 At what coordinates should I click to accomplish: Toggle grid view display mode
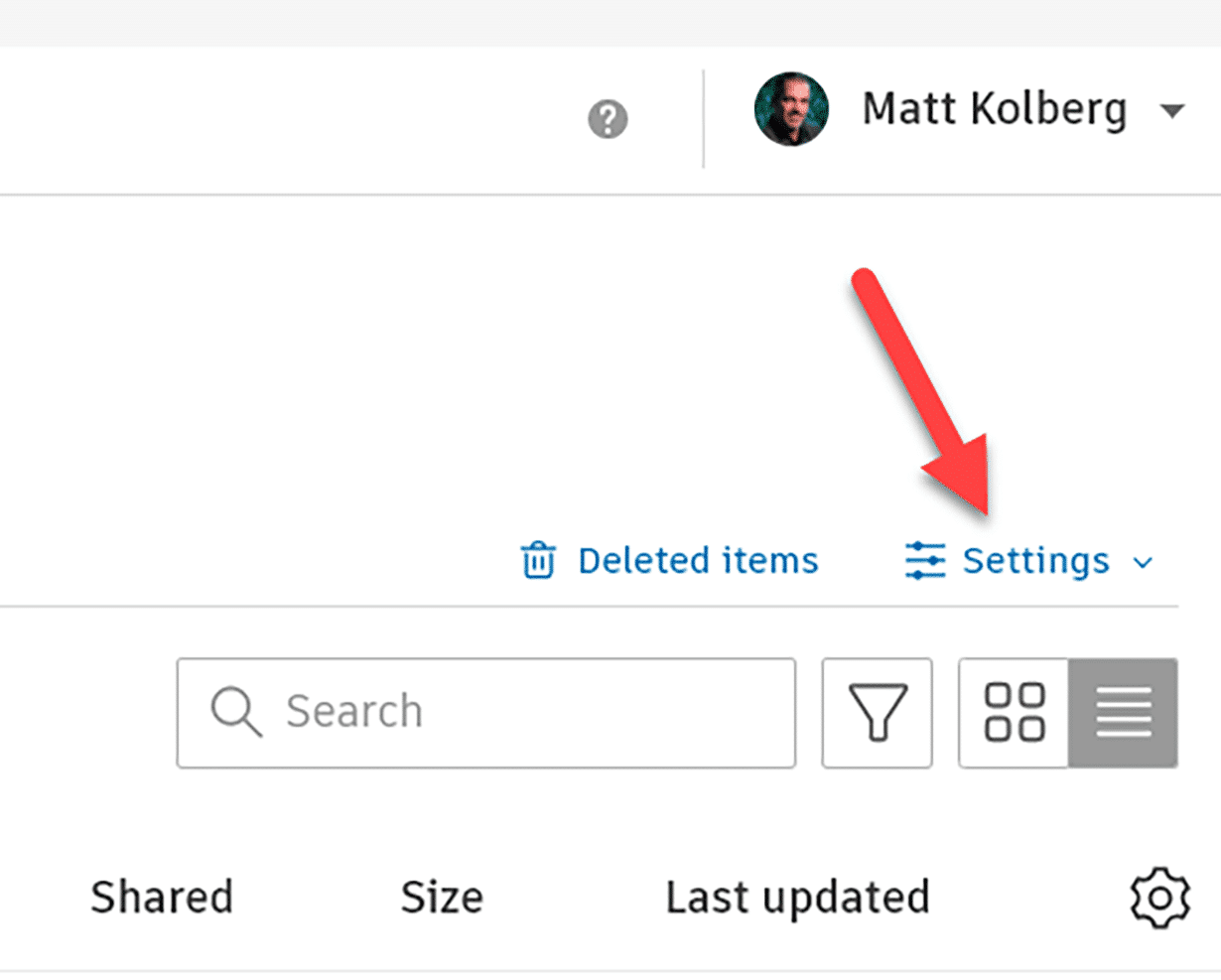[x=1014, y=712]
